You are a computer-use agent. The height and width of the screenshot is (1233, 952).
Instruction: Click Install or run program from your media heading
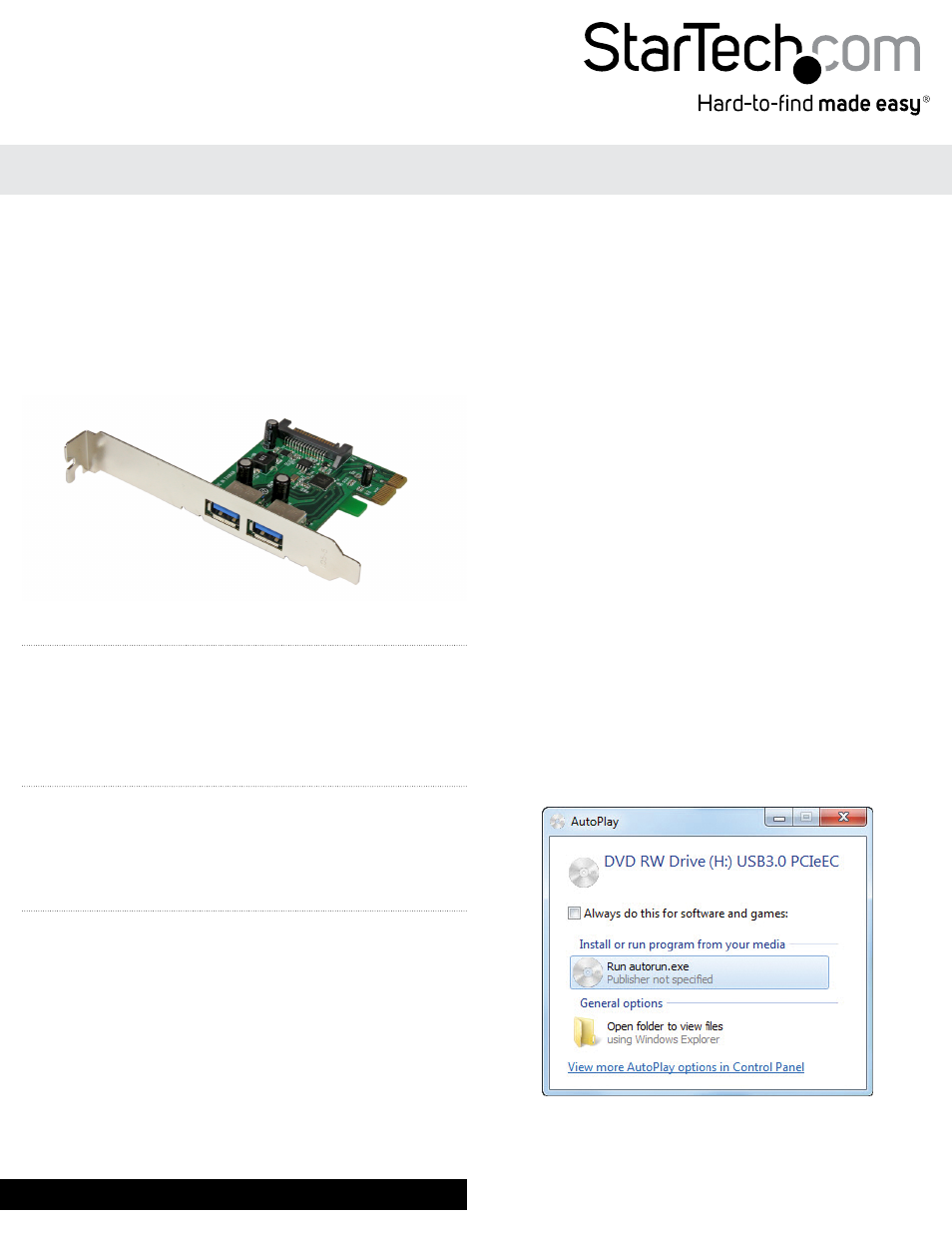[682, 944]
